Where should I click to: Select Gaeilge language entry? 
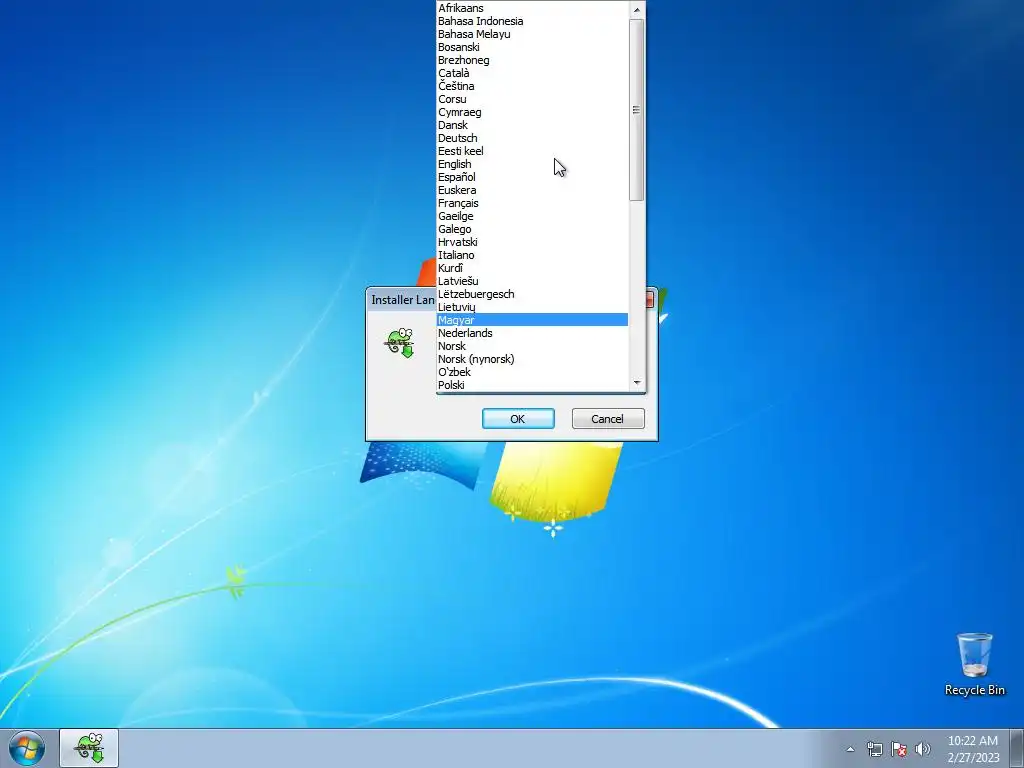[532, 216]
